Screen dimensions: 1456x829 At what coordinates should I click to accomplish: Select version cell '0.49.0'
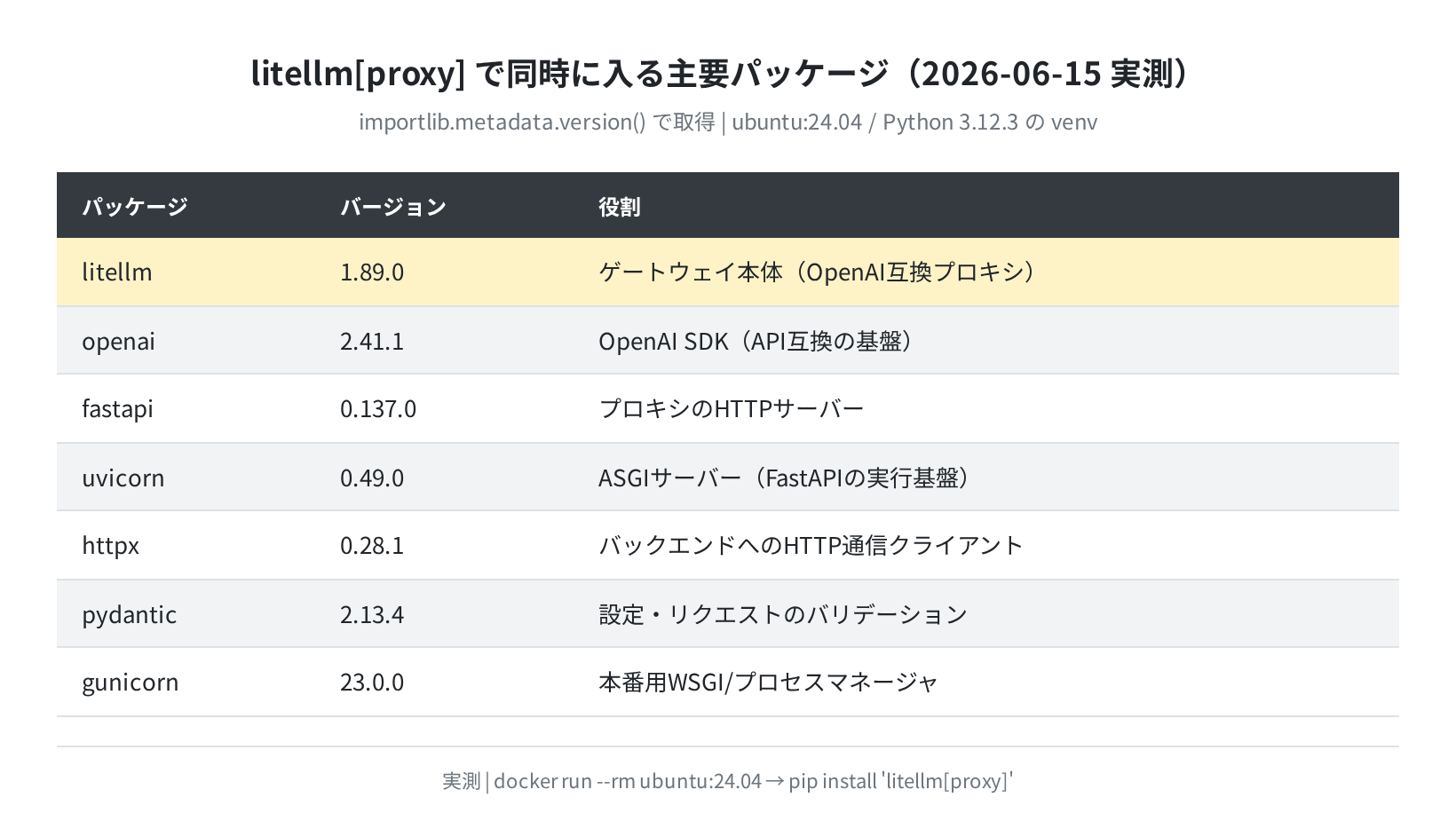(x=372, y=478)
